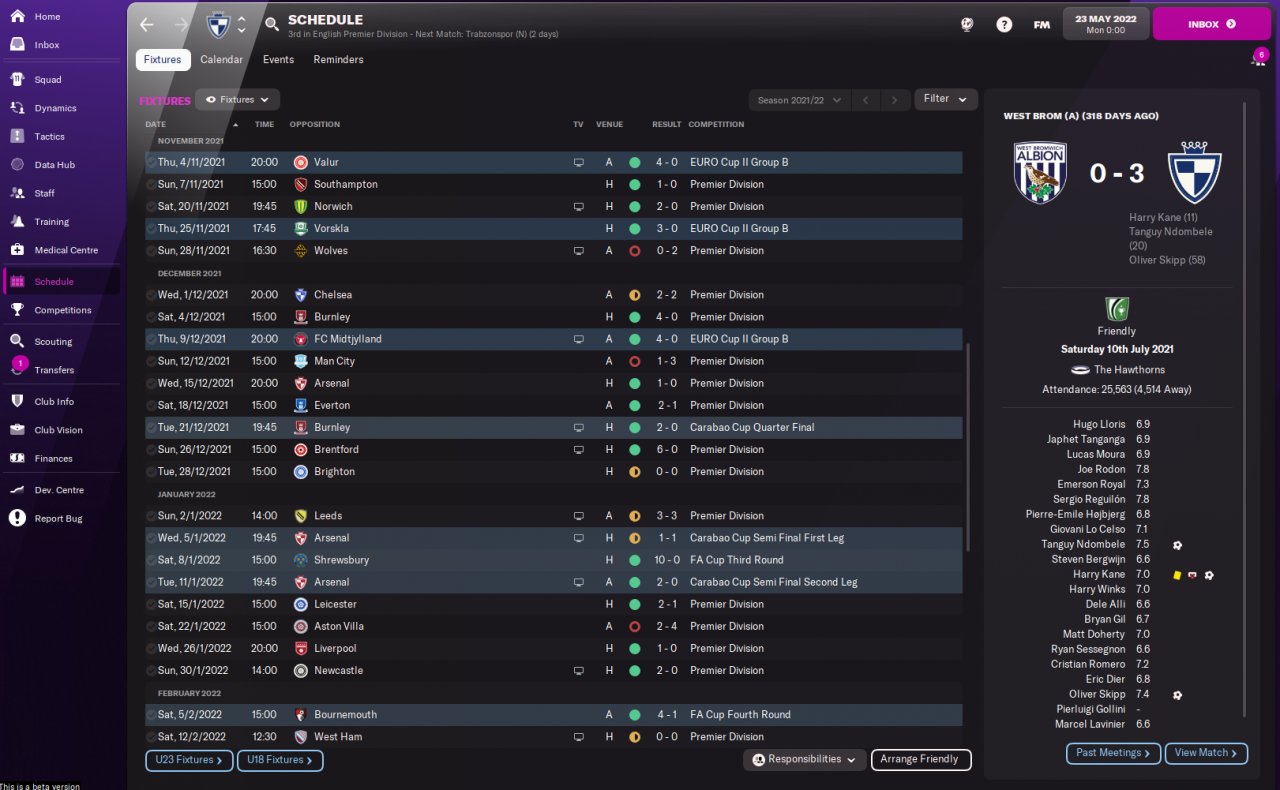
Task: Switch to the Events tab
Action: point(278,60)
